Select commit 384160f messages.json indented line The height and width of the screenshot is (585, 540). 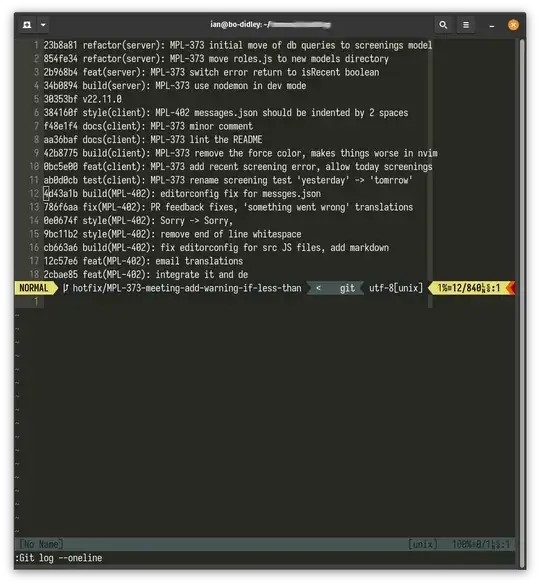226,113
